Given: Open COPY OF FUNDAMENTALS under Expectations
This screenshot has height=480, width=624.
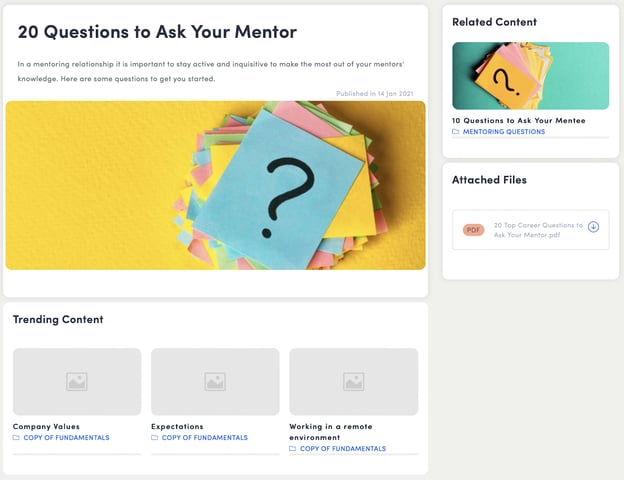Looking at the screenshot, I should [205, 437].
